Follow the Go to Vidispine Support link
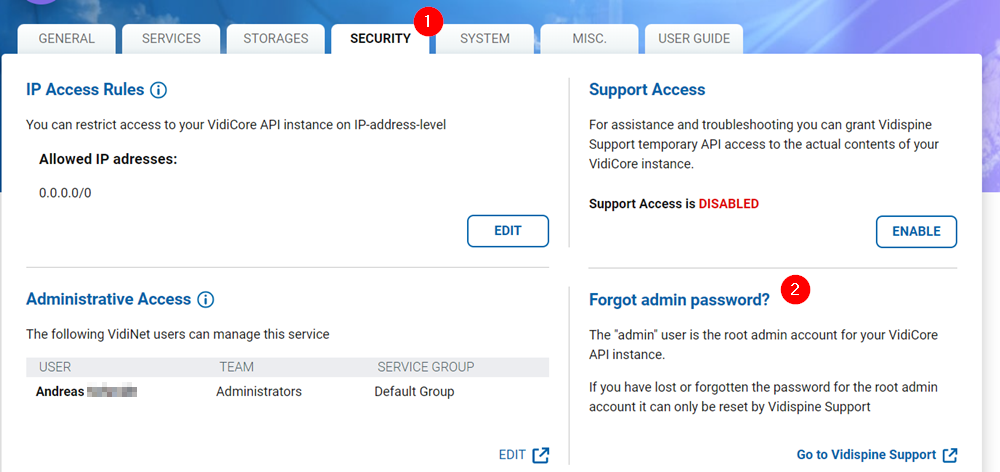The width and height of the screenshot is (1000, 472). (866, 455)
